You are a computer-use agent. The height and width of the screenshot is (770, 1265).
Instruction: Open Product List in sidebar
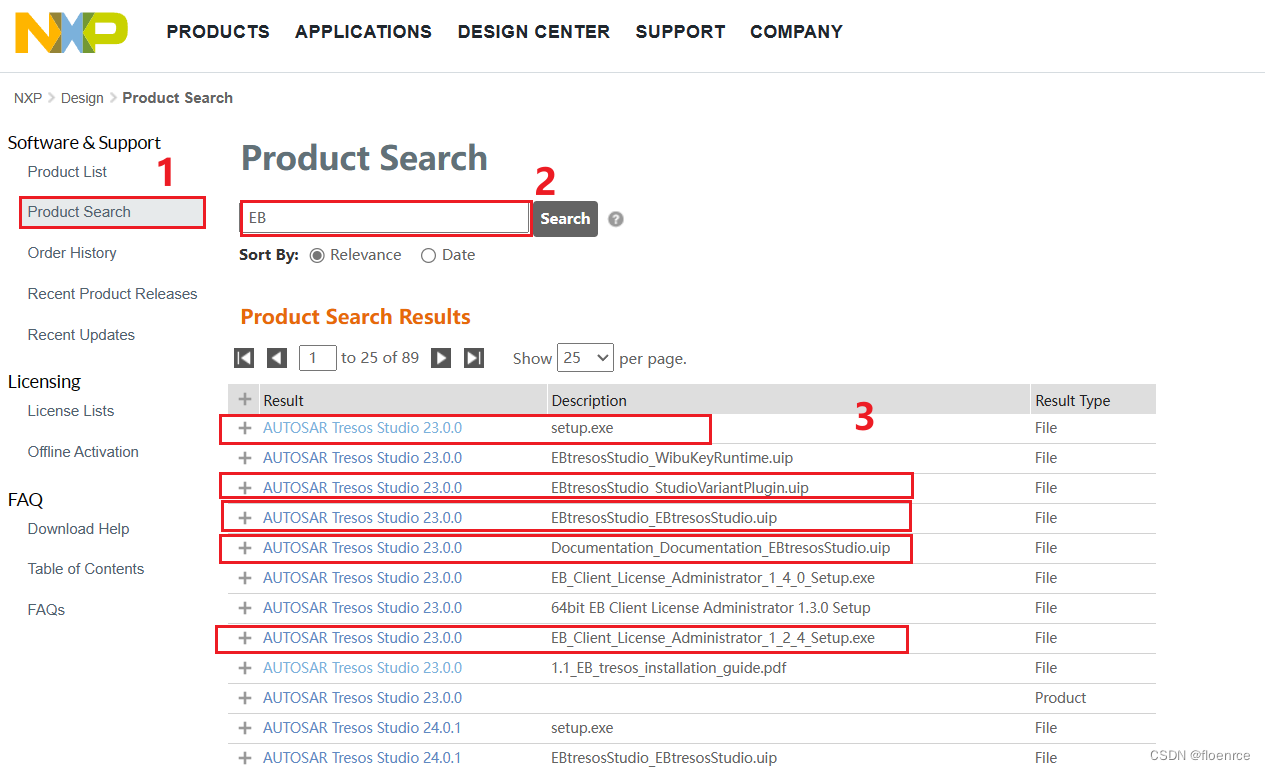click(67, 172)
